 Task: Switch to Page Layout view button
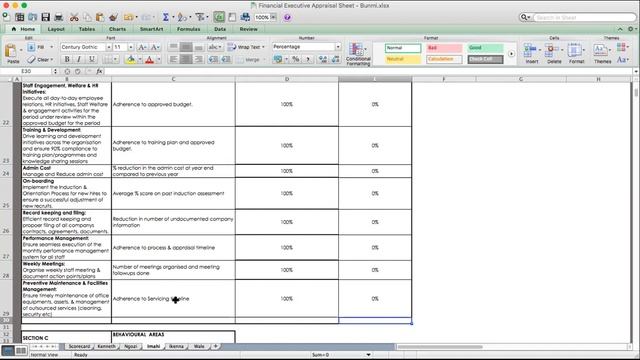[21, 351]
